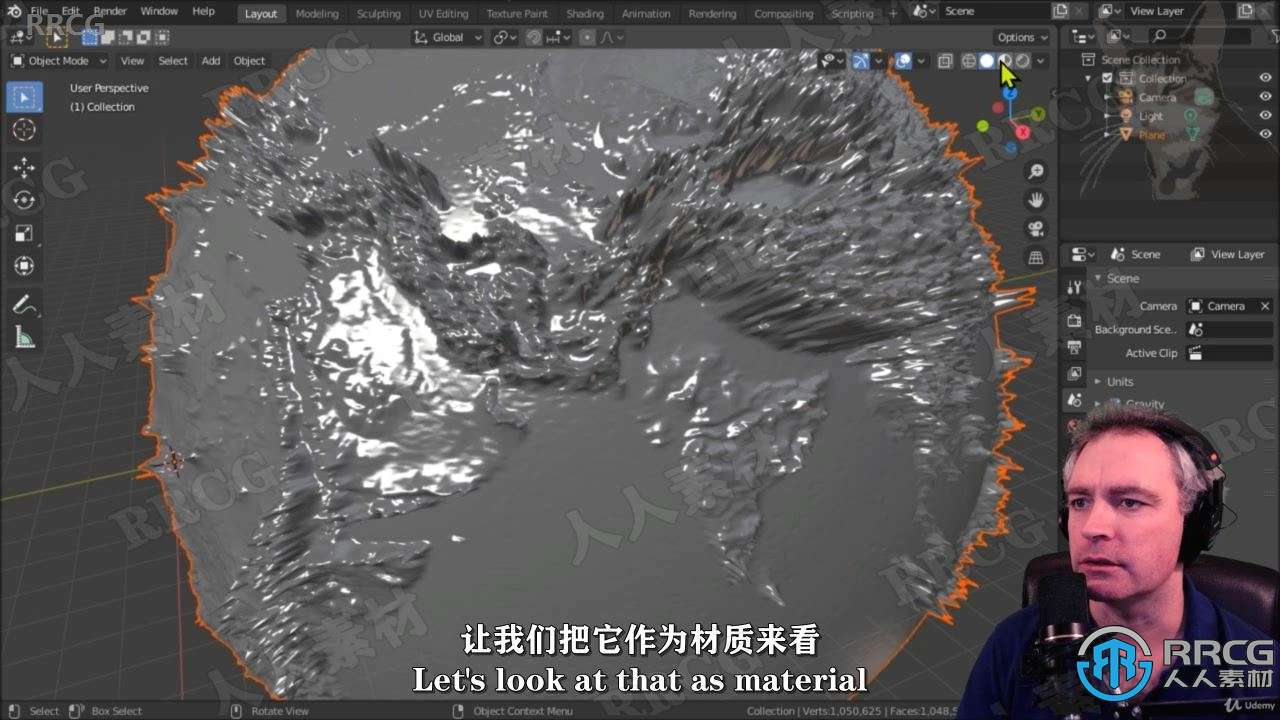This screenshot has height=720, width=1280.
Task: Open the Render menu
Action: point(110,11)
